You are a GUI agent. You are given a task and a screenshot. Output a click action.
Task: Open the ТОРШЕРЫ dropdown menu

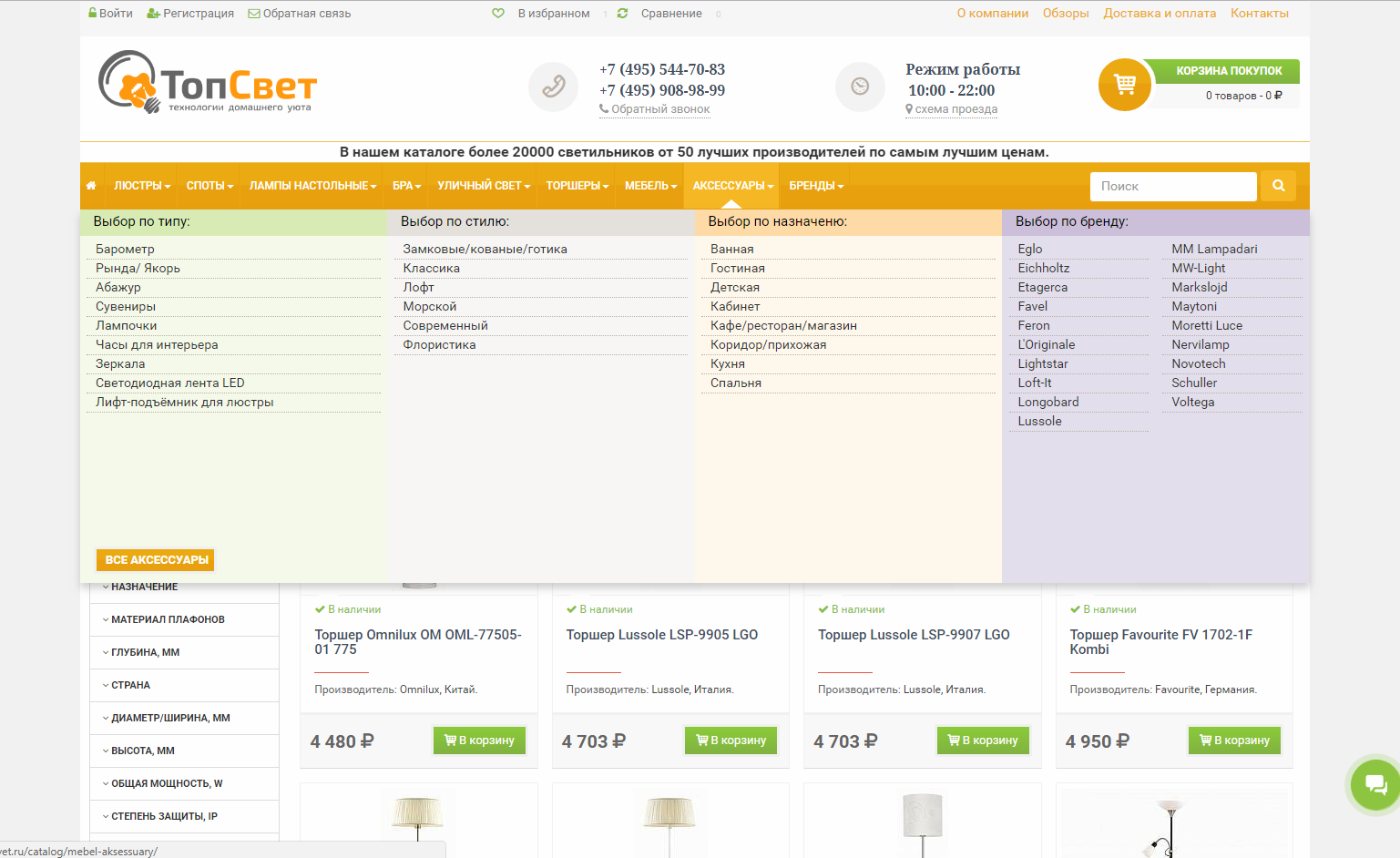577,186
